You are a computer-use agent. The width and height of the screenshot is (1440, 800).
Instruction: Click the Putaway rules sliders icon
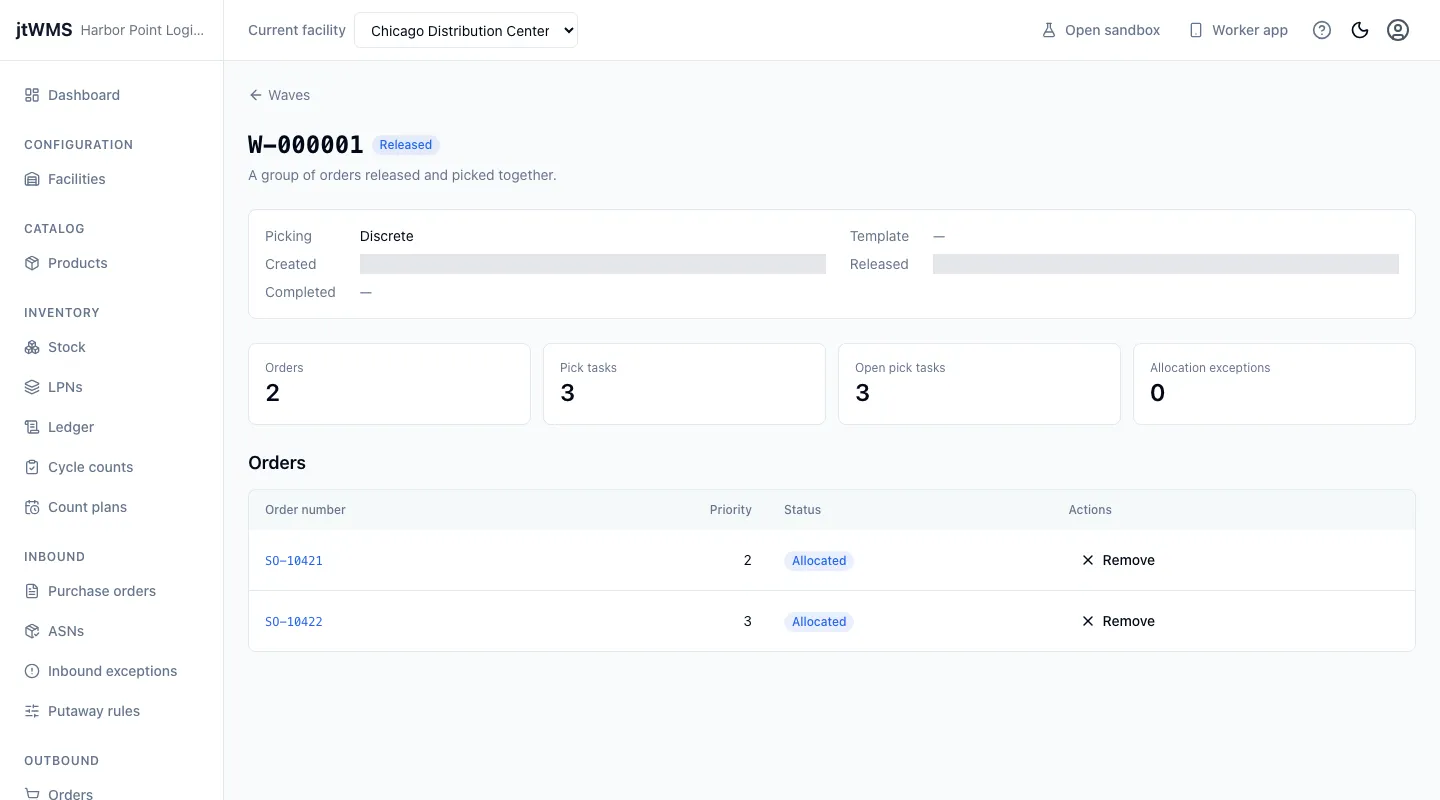[32, 711]
